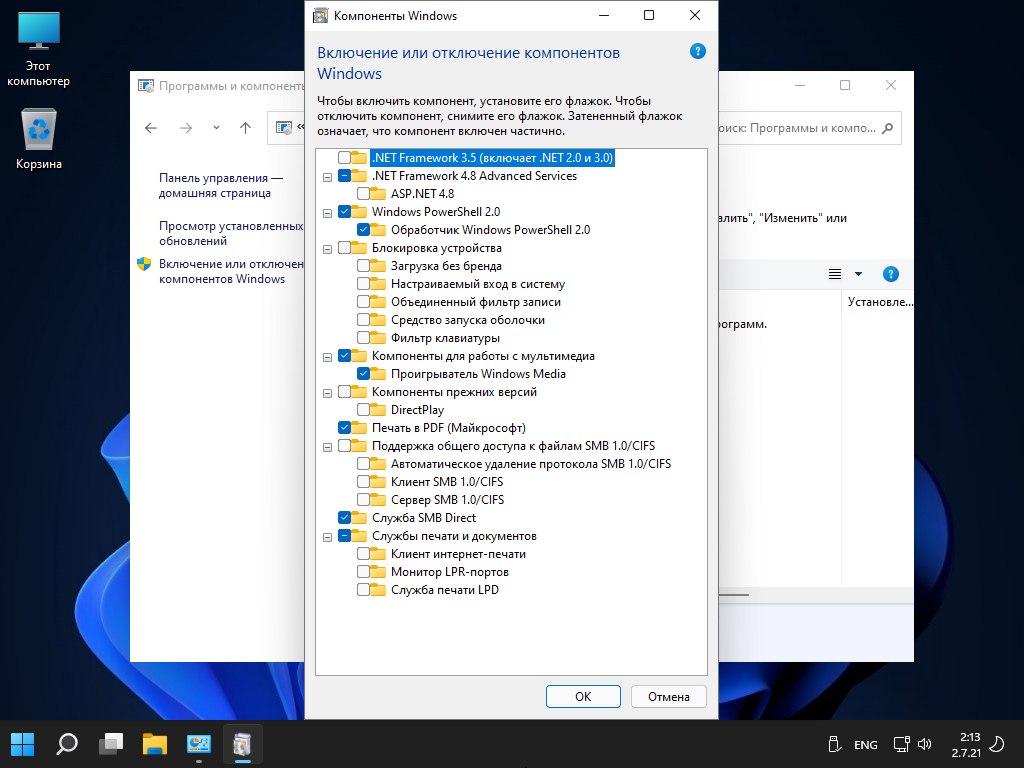1024x768 pixels.
Task: Open view options dropdown arrow in Программы и компоненты
Action: [x=858, y=274]
